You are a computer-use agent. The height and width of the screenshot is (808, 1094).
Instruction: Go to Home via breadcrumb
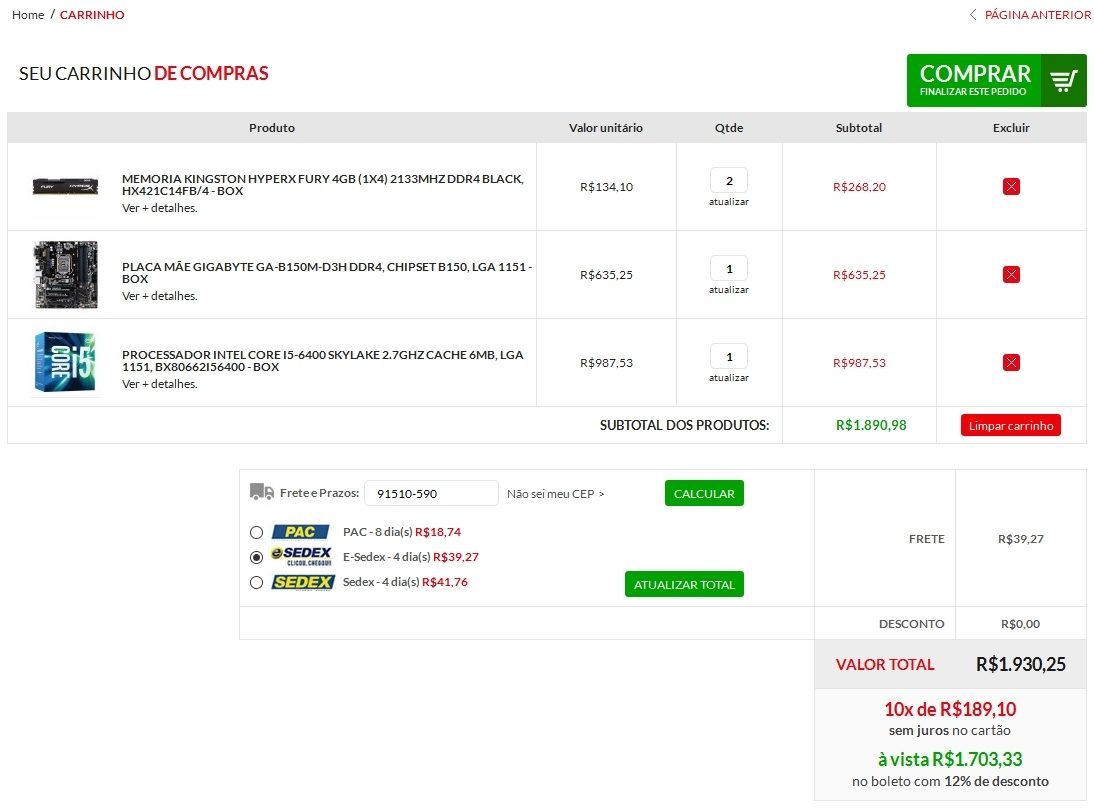28,15
